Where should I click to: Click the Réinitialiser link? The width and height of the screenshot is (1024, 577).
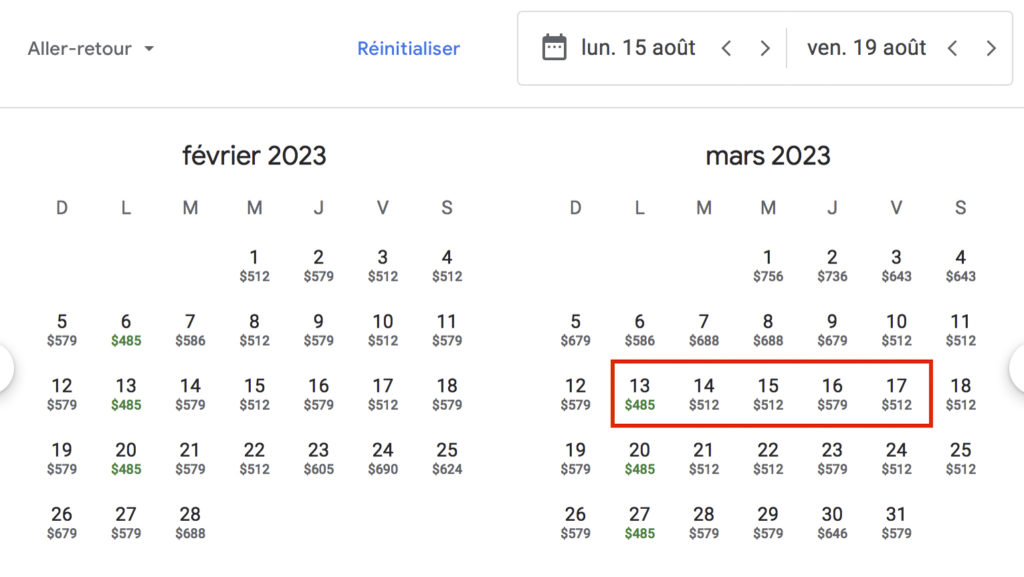tap(408, 48)
